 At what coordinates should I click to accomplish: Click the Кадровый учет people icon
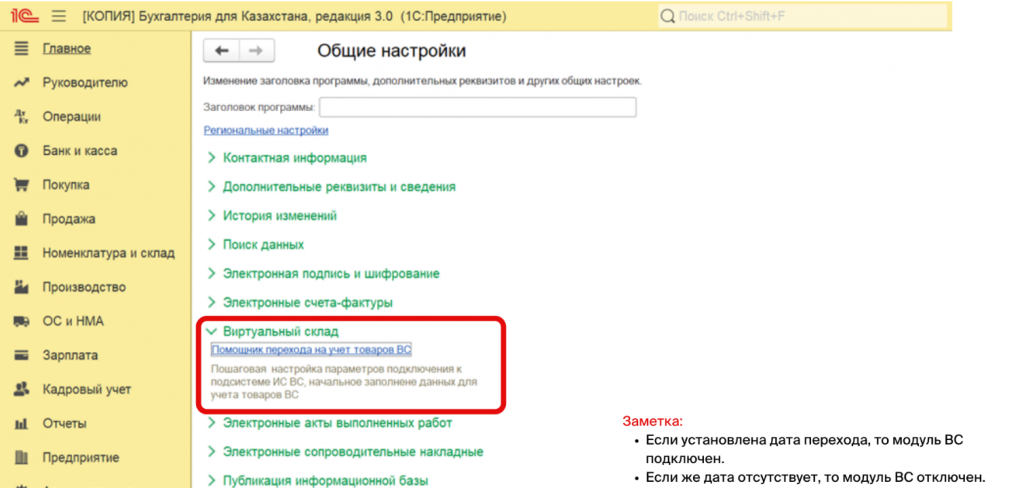pyautogui.click(x=22, y=389)
